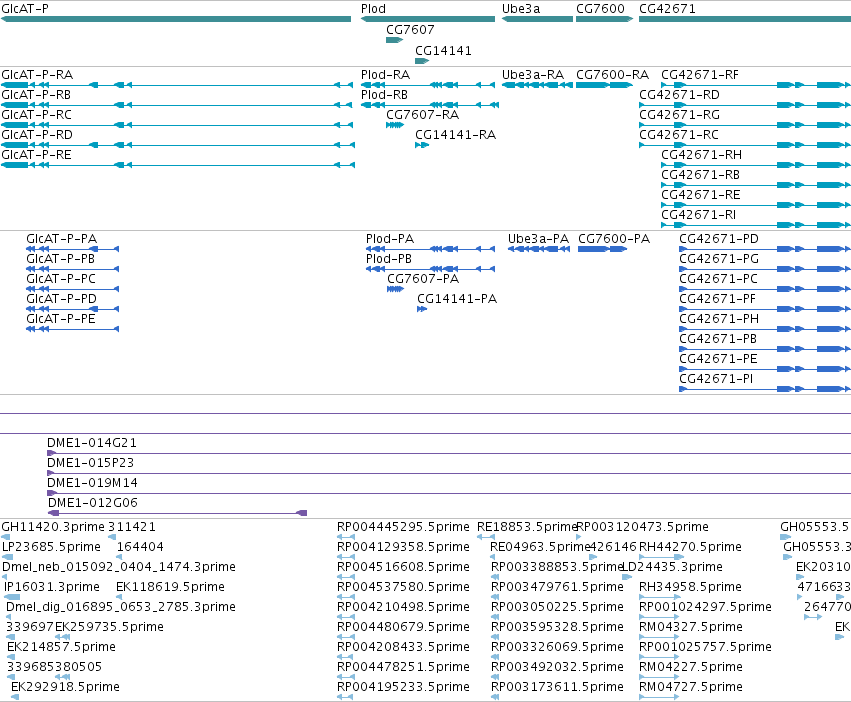Click the RP004445295.5prime EST label
This screenshot has height=702, width=851.
pos(403,527)
